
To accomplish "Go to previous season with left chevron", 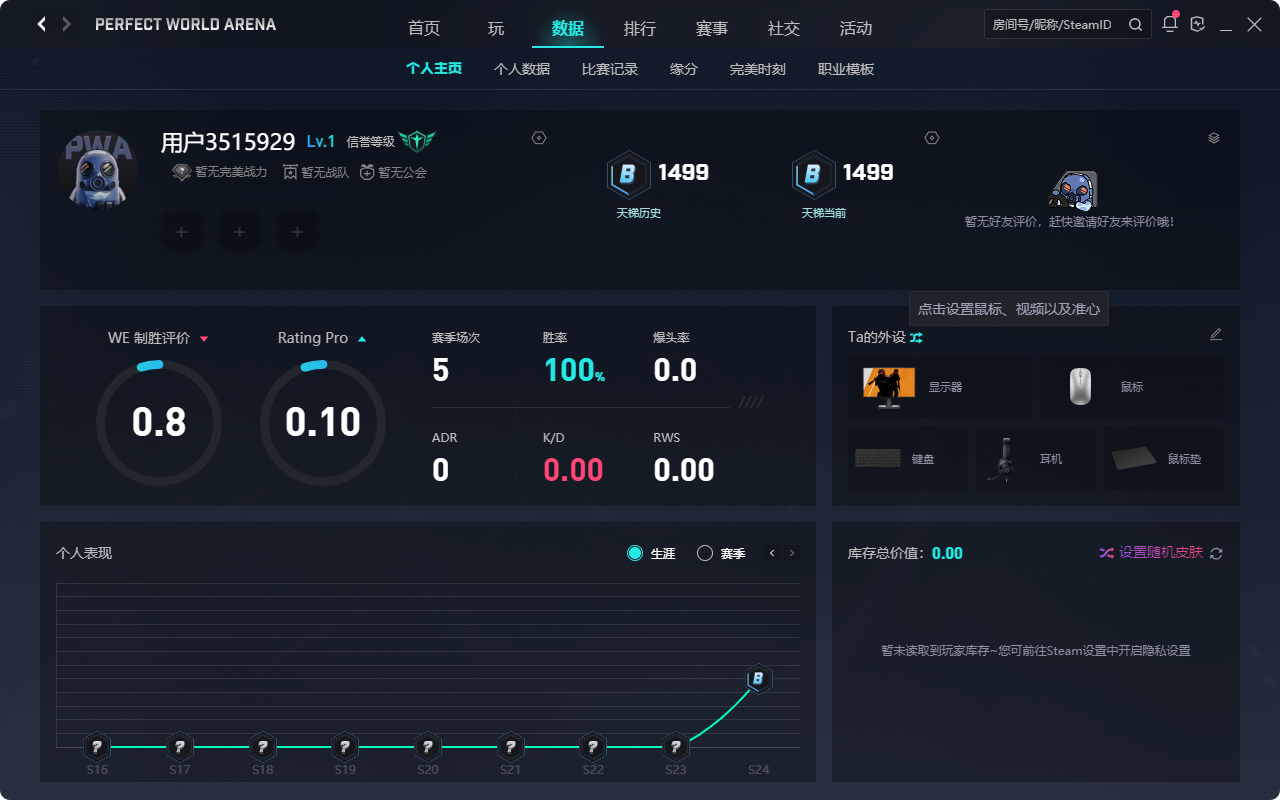I will 772,553.
